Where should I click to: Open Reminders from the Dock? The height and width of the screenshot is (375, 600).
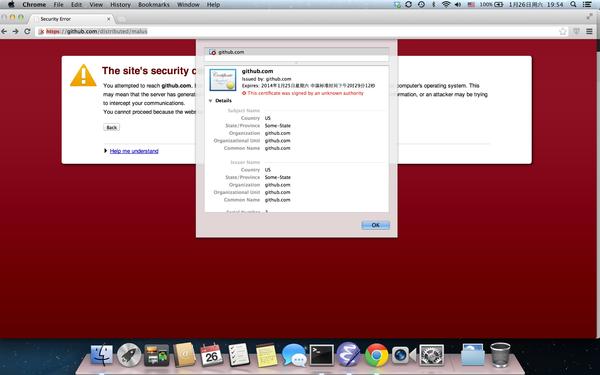tap(239, 355)
